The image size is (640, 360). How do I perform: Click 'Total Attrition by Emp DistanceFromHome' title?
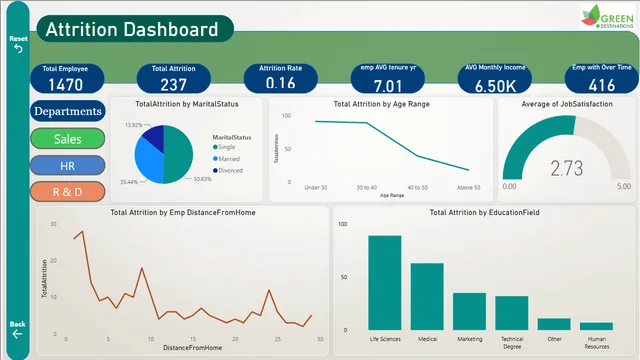tap(183, 212)
